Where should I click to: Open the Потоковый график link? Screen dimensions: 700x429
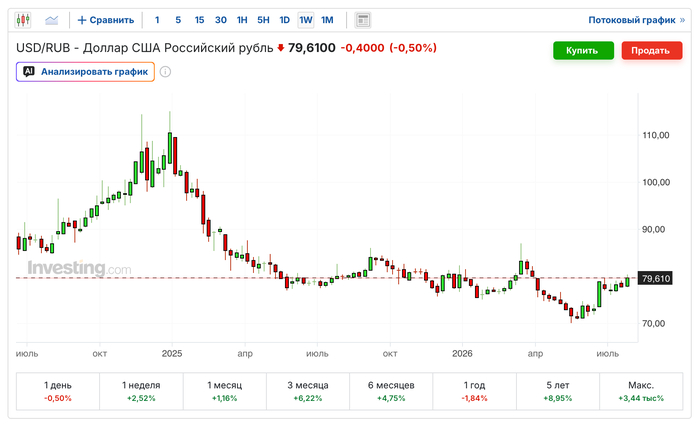636,20
